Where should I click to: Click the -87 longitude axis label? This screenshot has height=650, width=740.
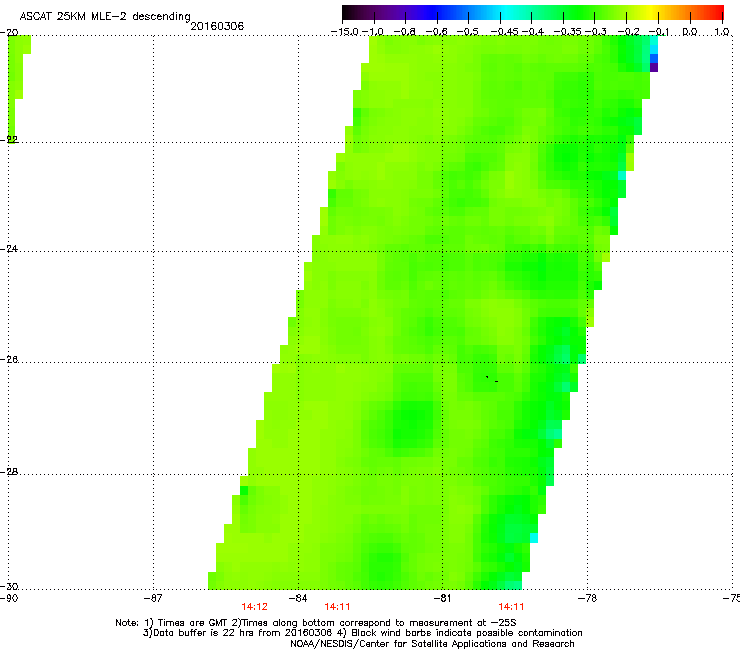153,599
